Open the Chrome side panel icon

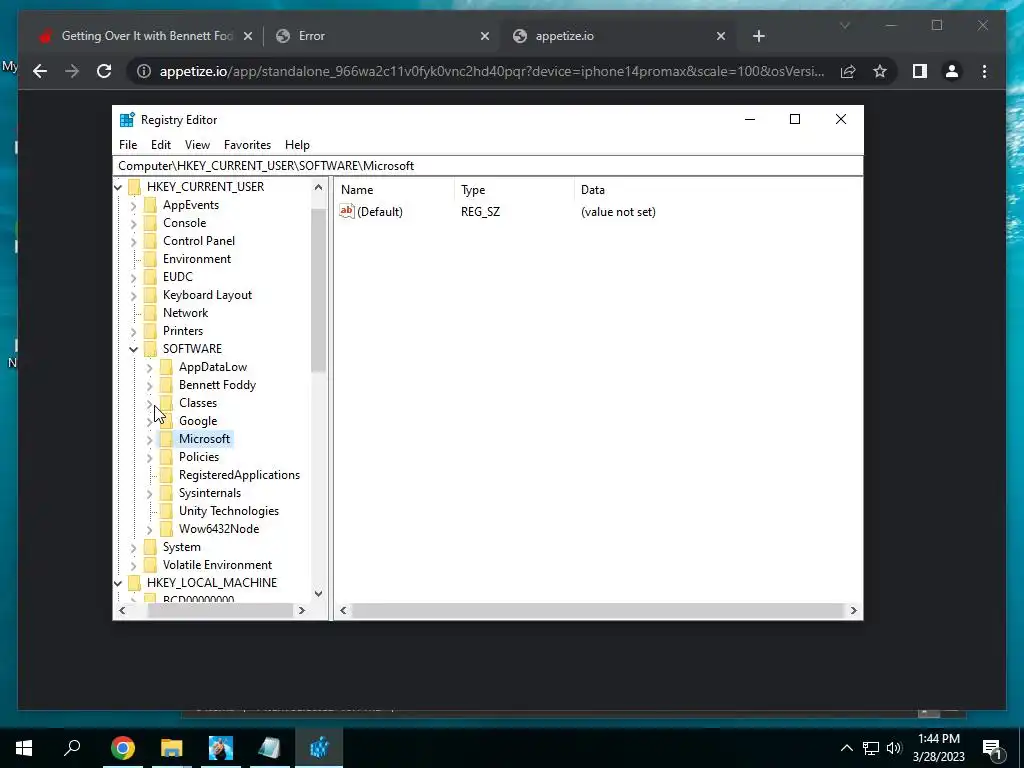click(x=920, y=71)
